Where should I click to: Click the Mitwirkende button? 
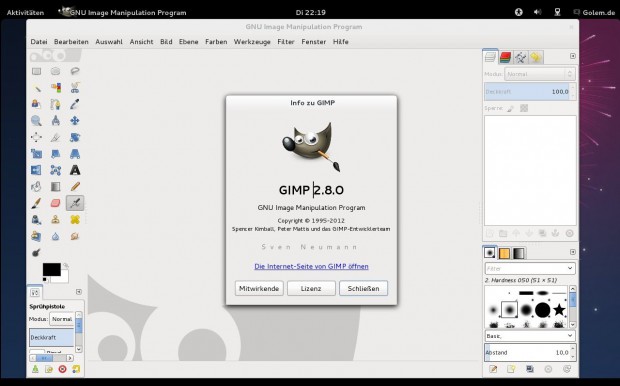259,288
